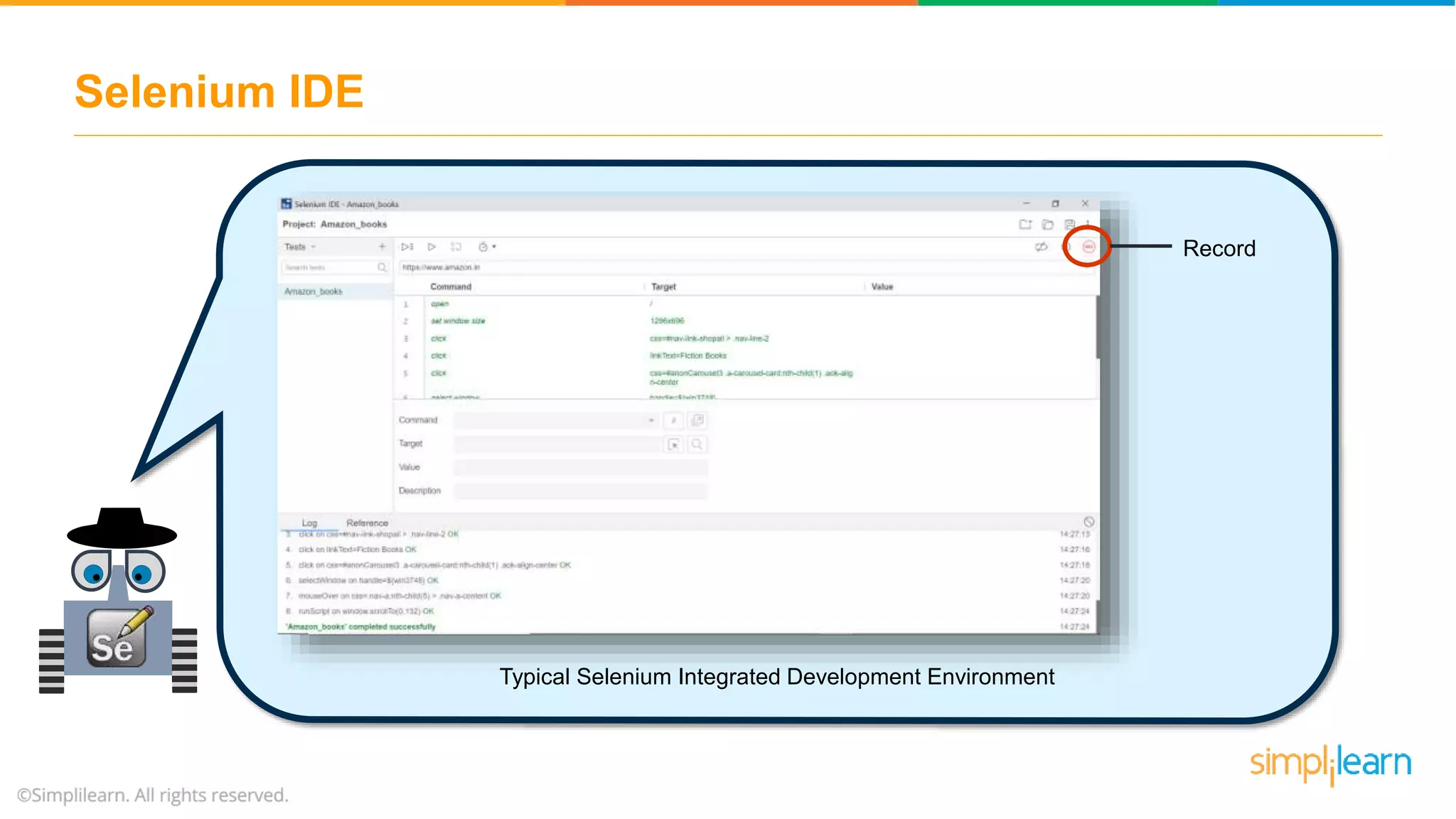The image size is (1456, 819).
Task: Clear the log with the clear icon
Action: 1088,522
